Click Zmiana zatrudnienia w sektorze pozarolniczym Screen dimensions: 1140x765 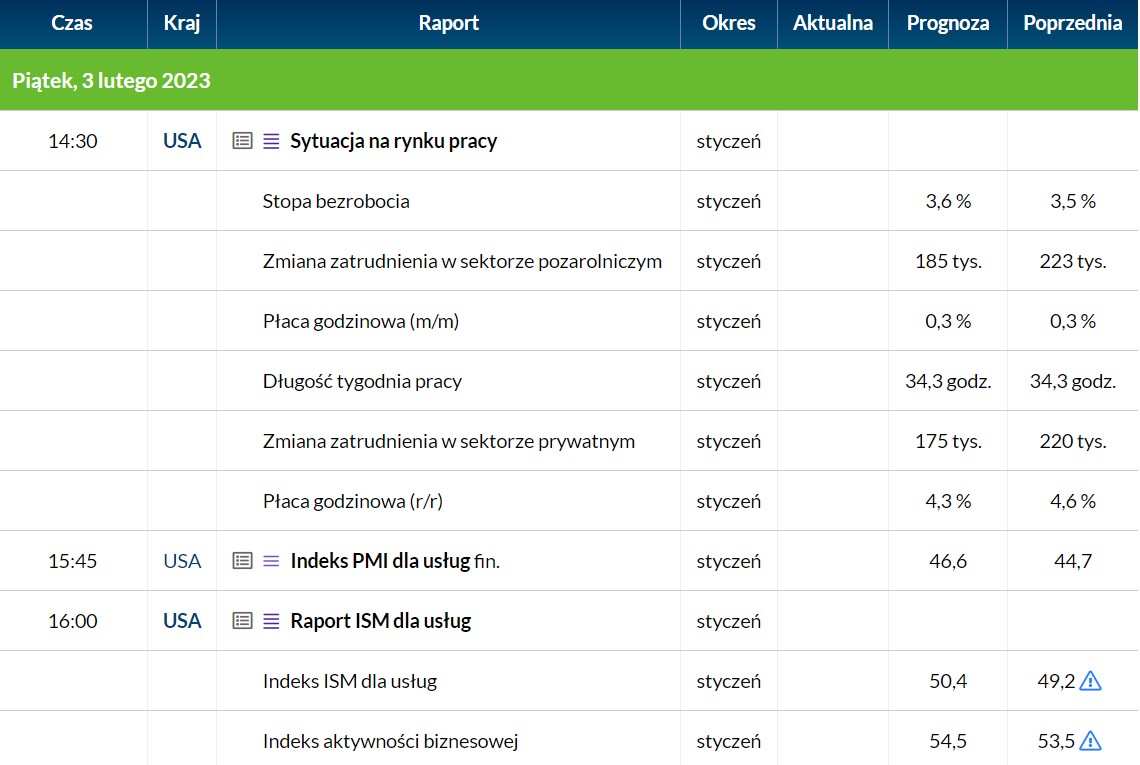(x=462, y=261)
